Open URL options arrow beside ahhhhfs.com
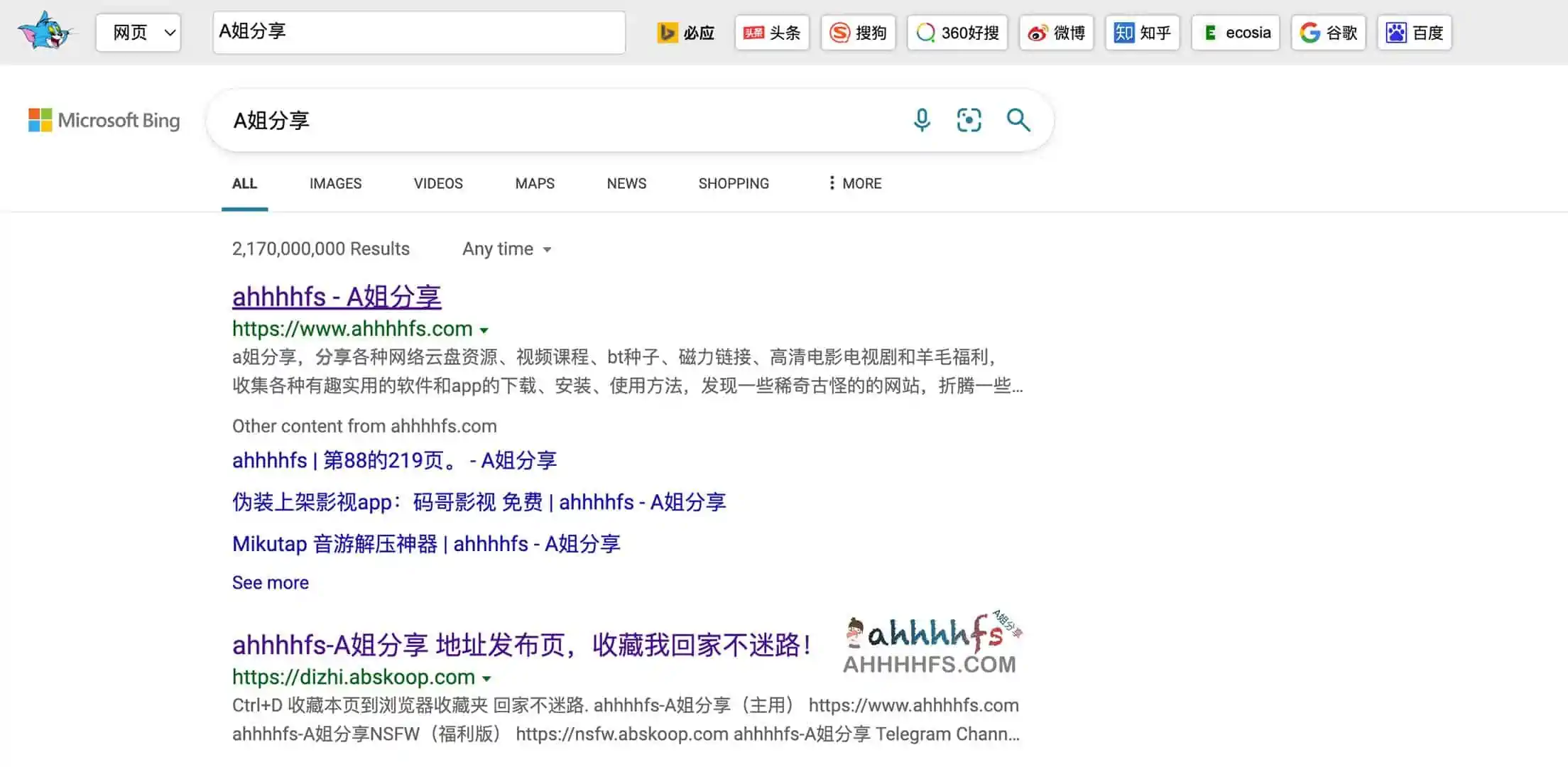Screen dimensions: 1568x767 485,330
